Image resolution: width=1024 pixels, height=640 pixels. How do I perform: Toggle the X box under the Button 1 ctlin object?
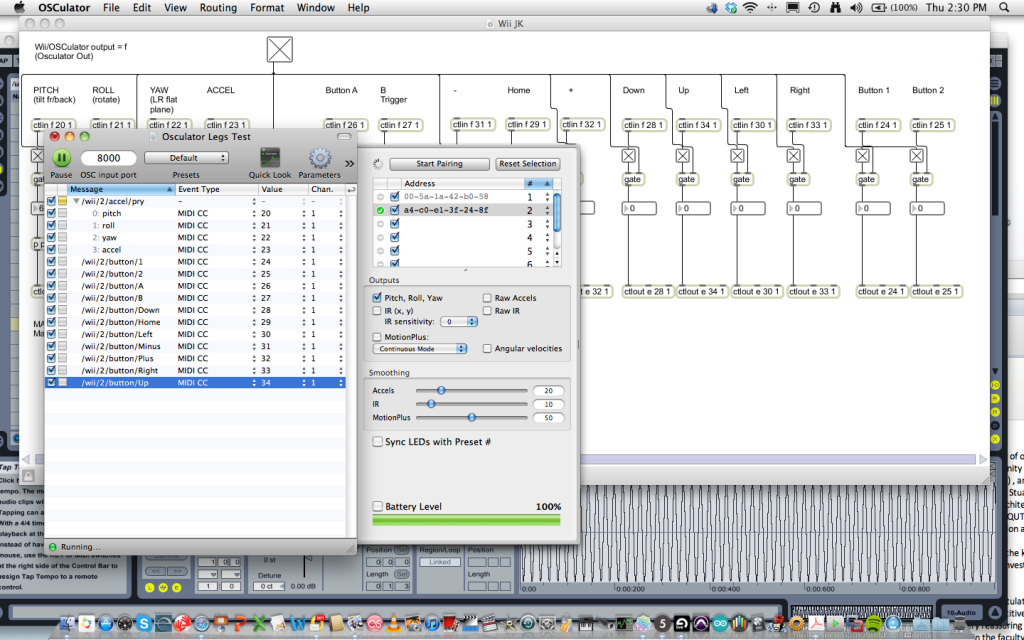pyautogui.click(x=863, y=155)
